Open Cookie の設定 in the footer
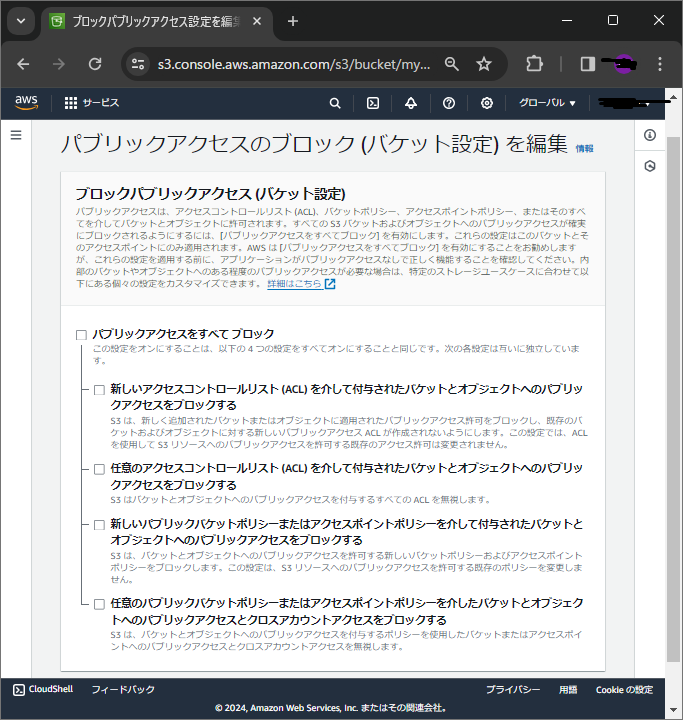This screenshot has height=720, width=683. (624, 690)
